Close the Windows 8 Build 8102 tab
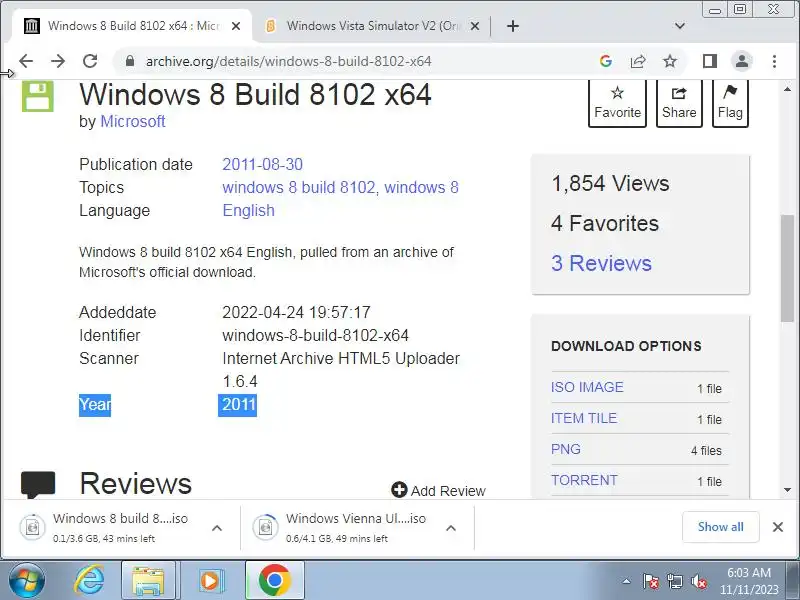This screenshot has width=800, height=600. pos(236,26)
